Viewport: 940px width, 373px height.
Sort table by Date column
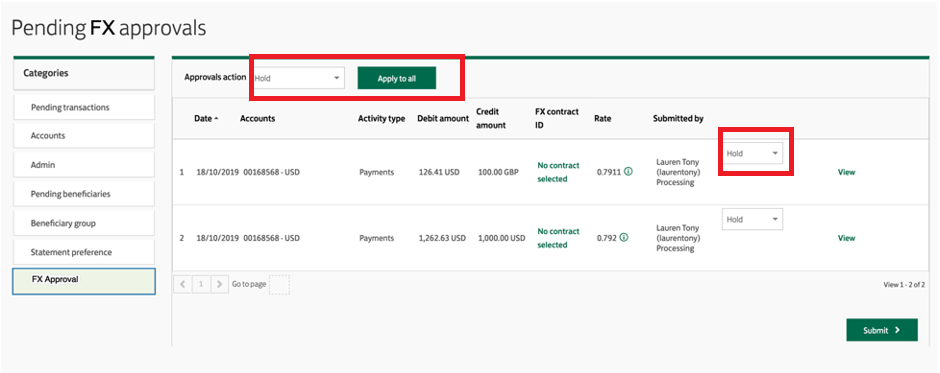[206, 119]
